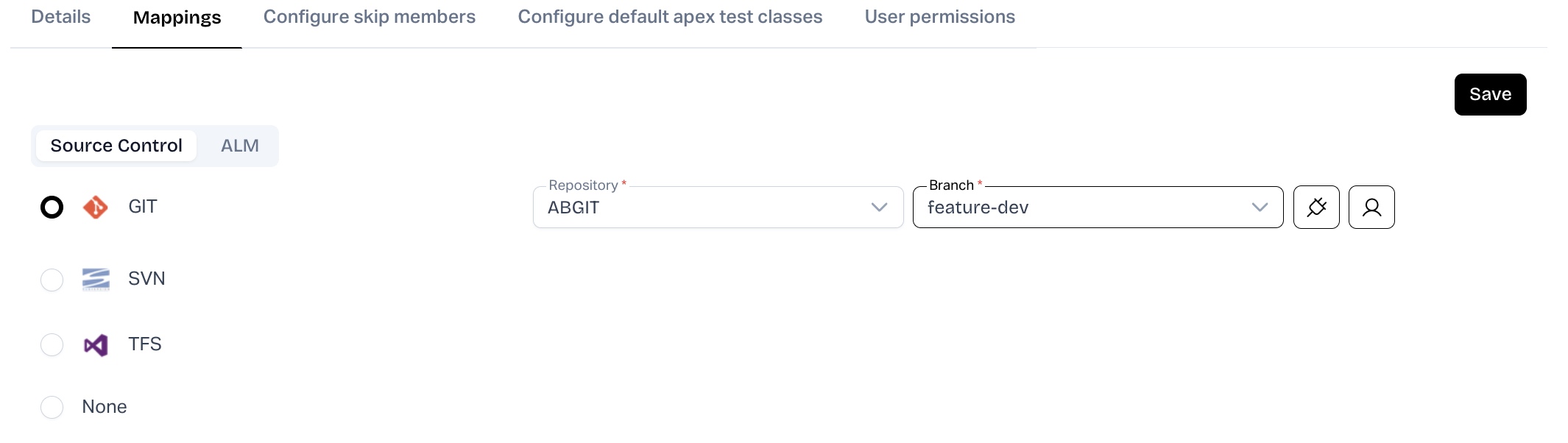This screenshot has height=443, width=1568.
Task: Click the TFS Visual Studio logo icon
Action: pos(96,344)
